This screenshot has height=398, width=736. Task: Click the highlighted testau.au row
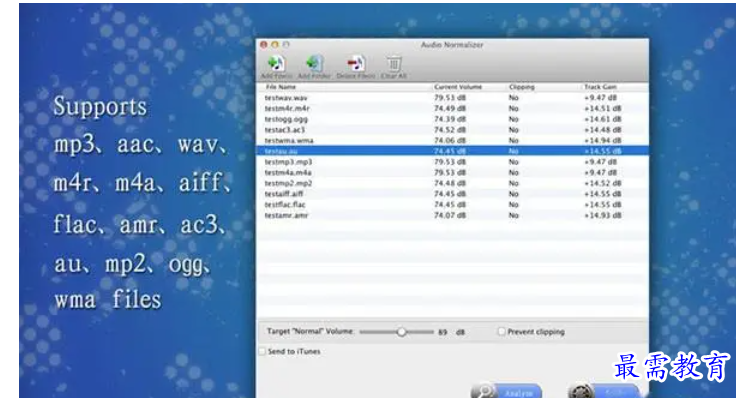click(452, 151)
